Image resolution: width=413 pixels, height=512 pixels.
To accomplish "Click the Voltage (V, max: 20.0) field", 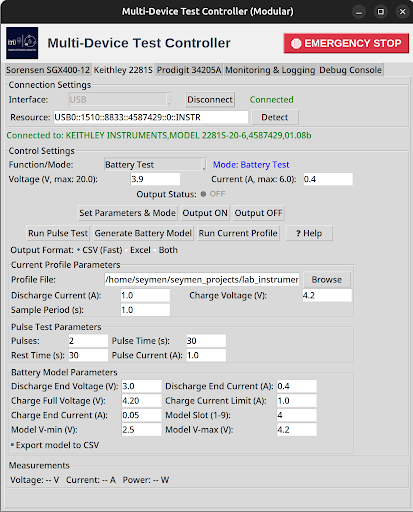I will pyautogui.click(x=155, y=179).
